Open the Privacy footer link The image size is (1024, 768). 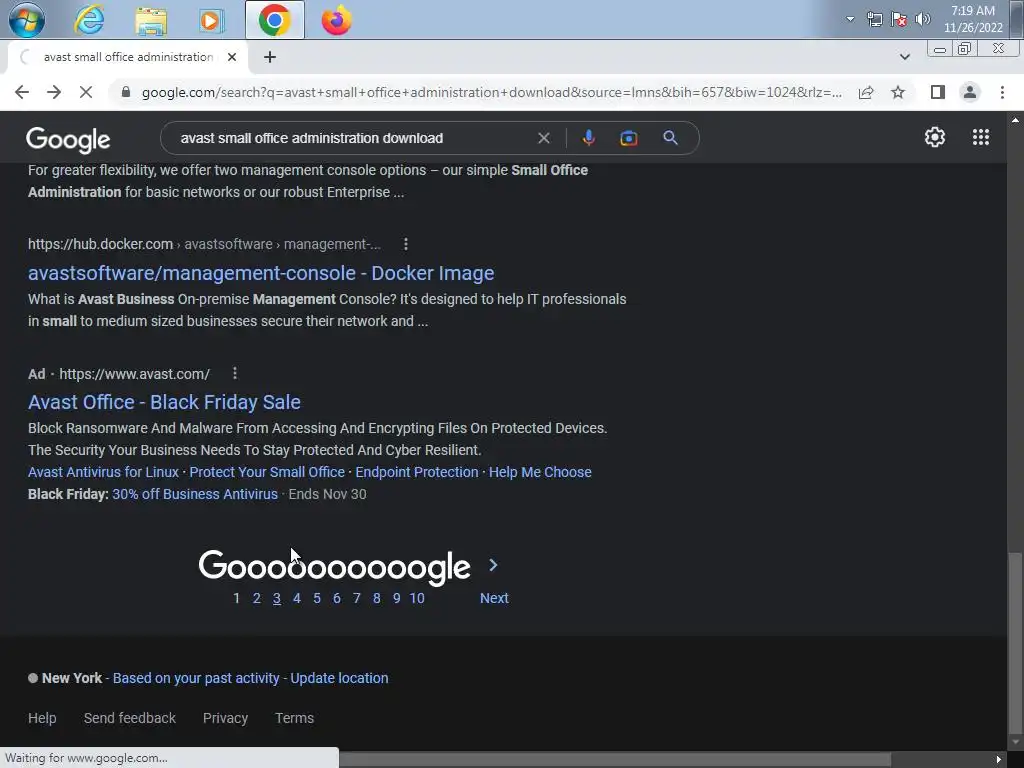(225, 718)
